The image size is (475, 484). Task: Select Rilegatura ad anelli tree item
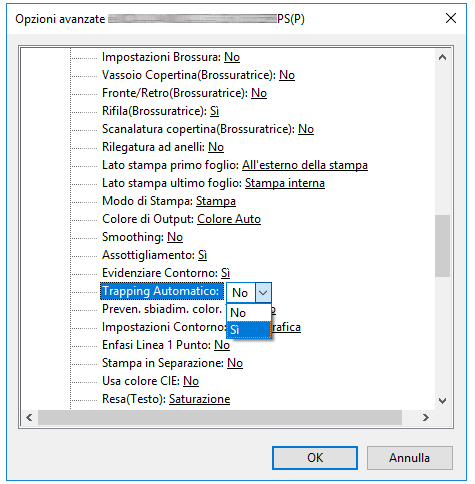click(163, 147)
